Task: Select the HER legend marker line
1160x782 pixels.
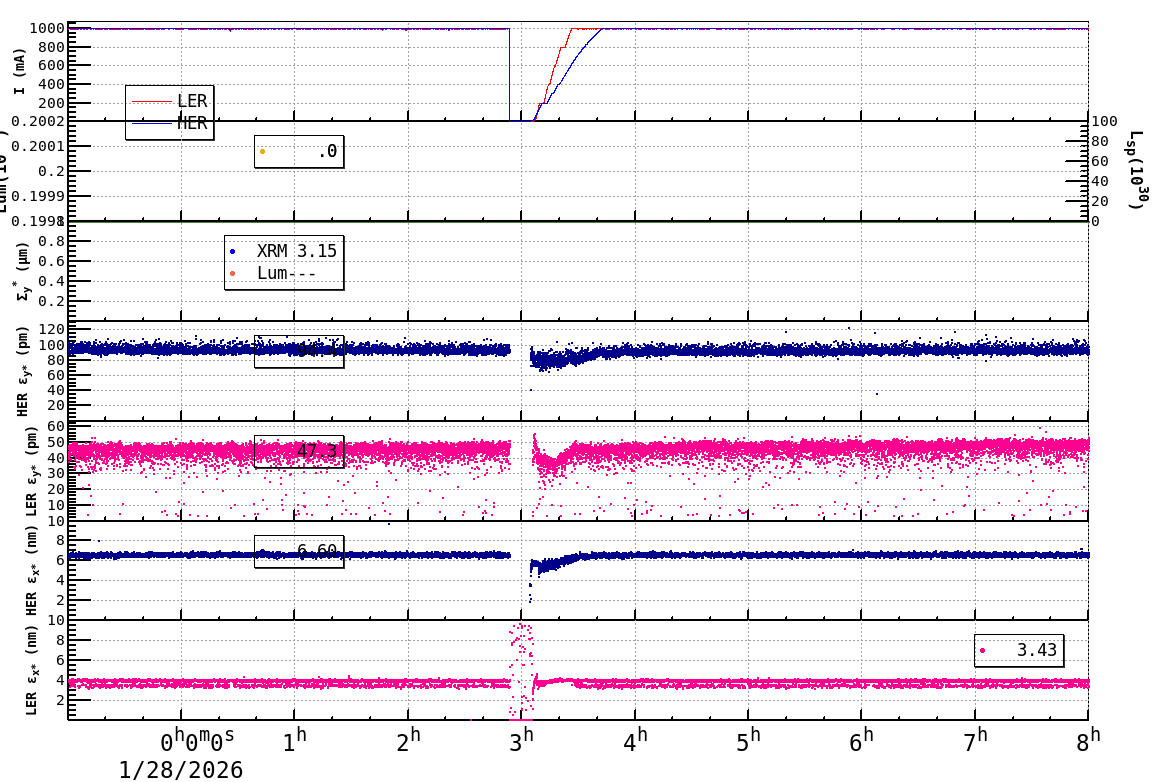Action: click(x=150, y=124)
